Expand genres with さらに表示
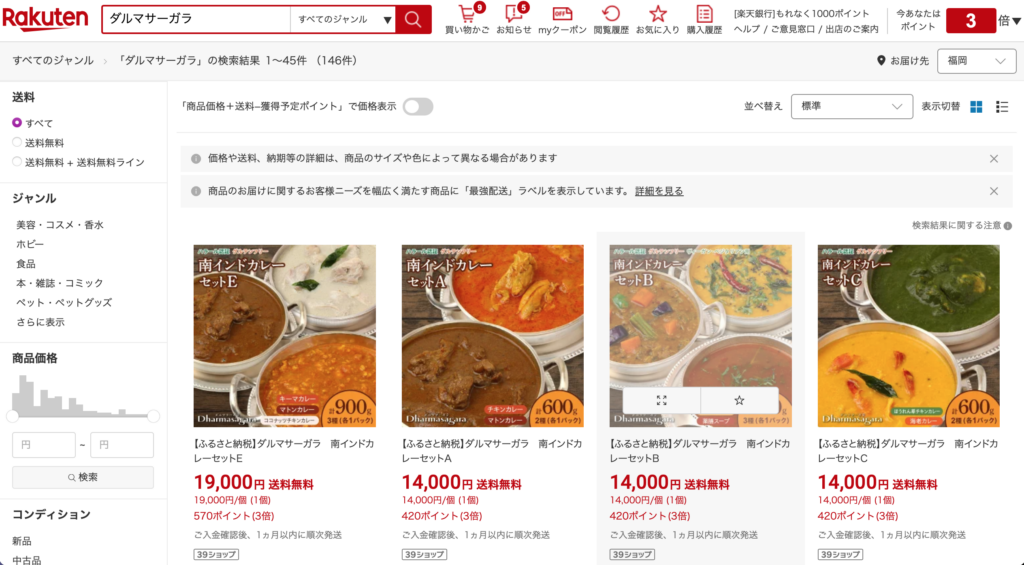This screenshot has height=565, width=1024. 40,322
